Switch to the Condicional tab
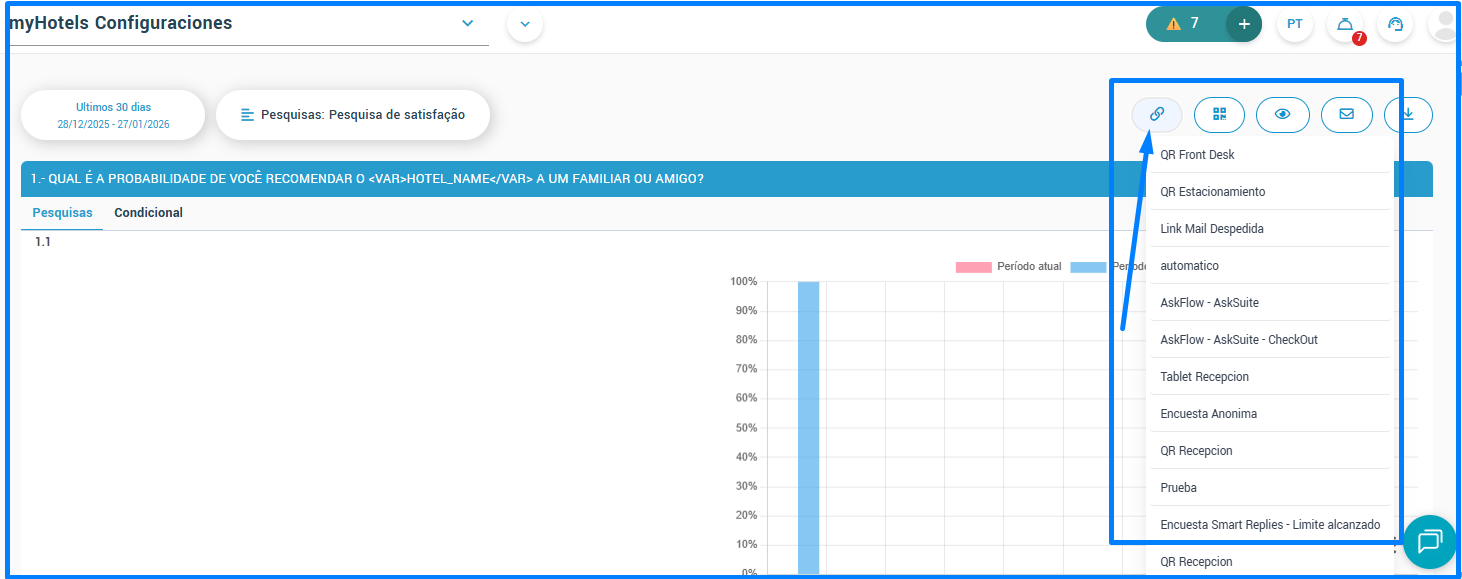Image resolution: width=1462 pixels, height=579 pixels. [148, 213]
